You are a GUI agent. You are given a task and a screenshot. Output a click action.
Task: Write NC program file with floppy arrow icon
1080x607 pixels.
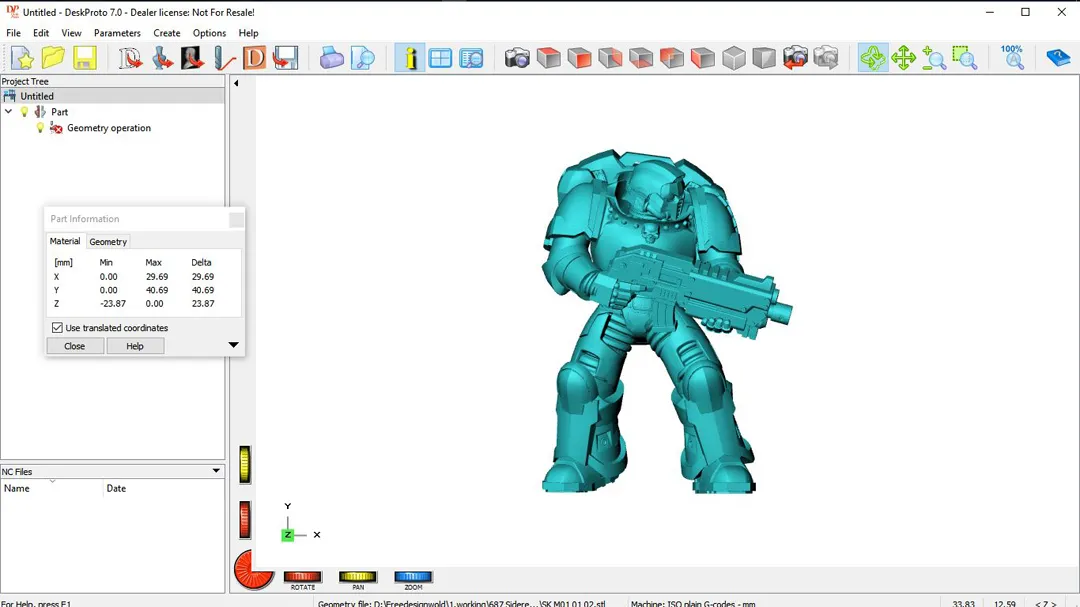coord(285,58)
